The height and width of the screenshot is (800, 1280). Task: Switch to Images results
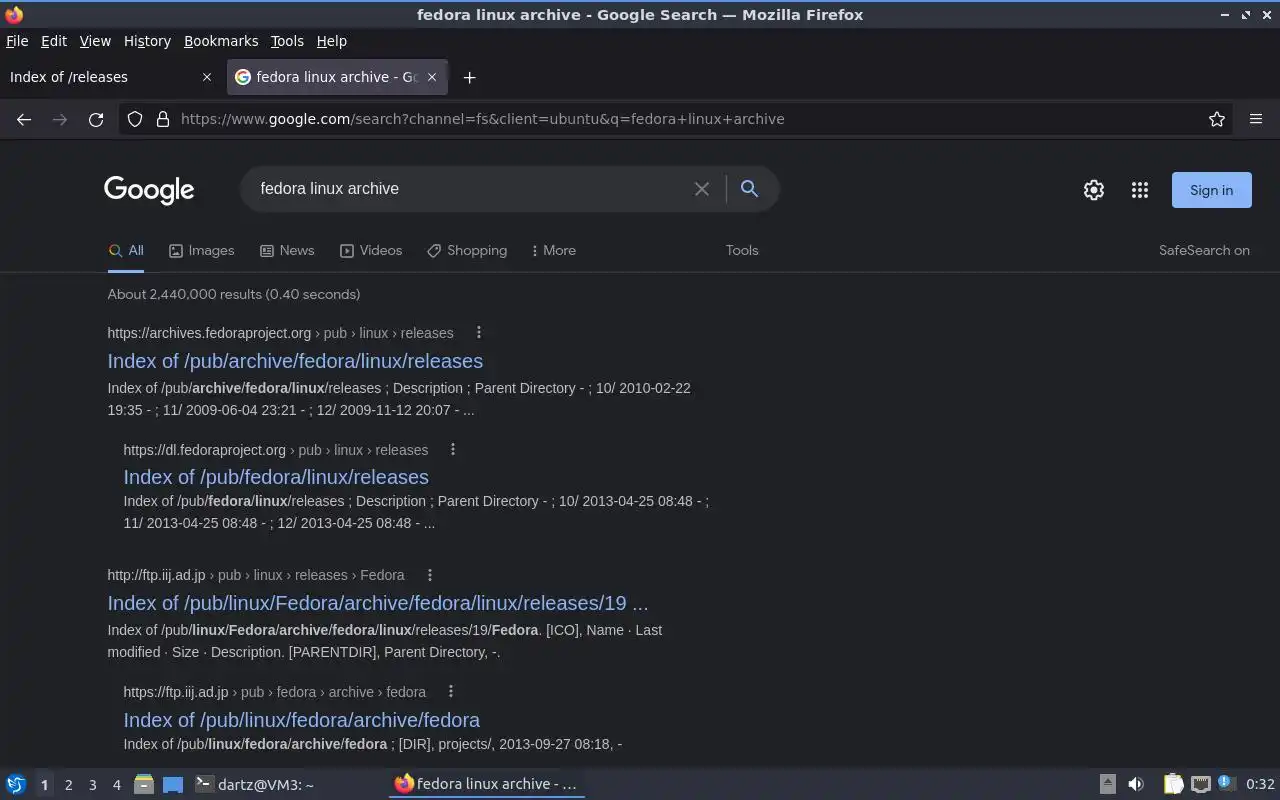[x=201, y=250]
